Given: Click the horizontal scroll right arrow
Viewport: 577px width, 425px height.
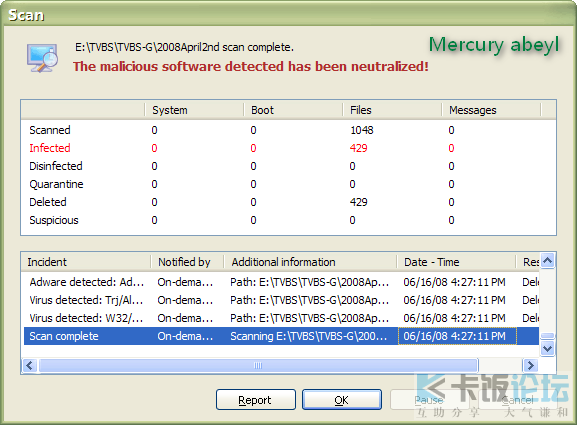Looking at the screenshot, I should [530, 365].
